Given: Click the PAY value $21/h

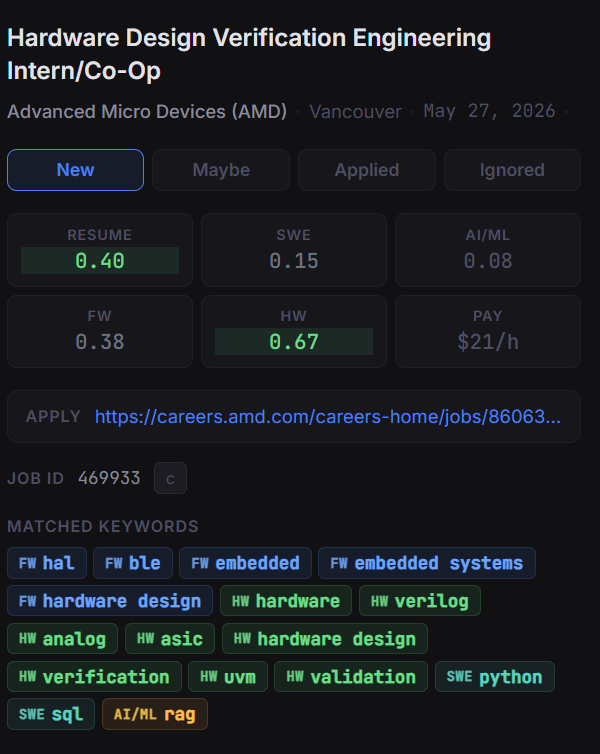Looking at the screenshot, I should click(488, 342).
